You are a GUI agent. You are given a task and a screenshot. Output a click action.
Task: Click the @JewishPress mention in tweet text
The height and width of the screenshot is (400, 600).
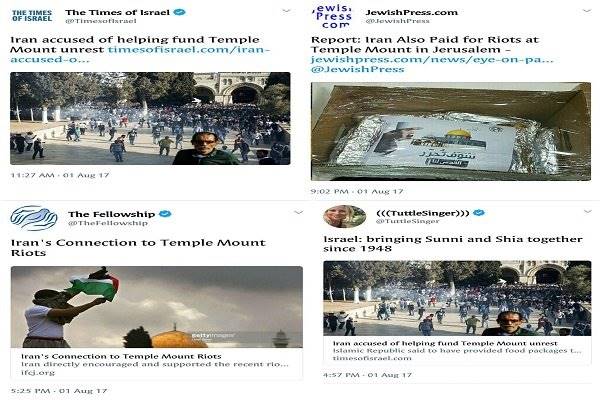(x=357, y=69)
